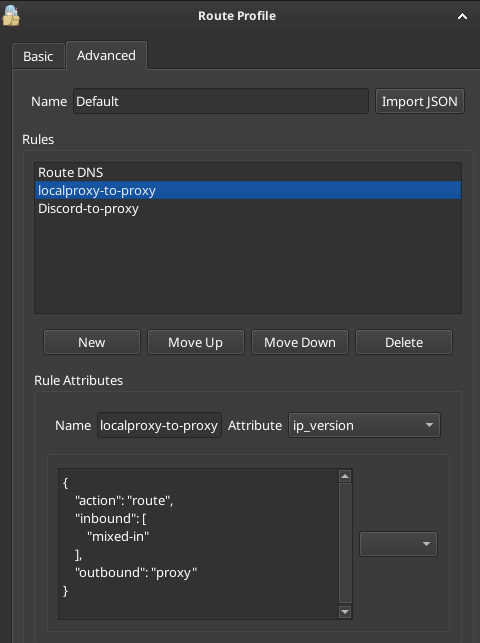Select the localproxy-to-proxy rule
Viewport: 480px width, 643px height.
[x=248, y=190]
